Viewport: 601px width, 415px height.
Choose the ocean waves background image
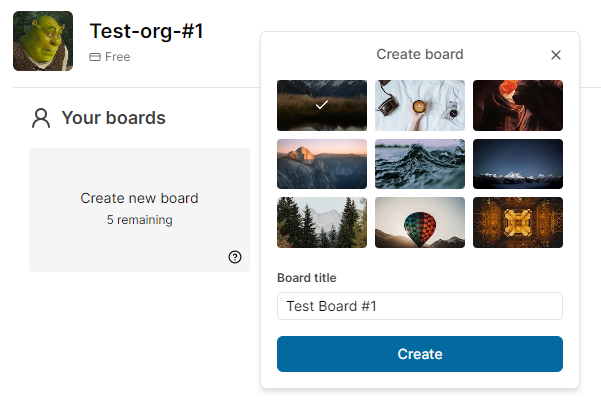(x=420, y=164)
